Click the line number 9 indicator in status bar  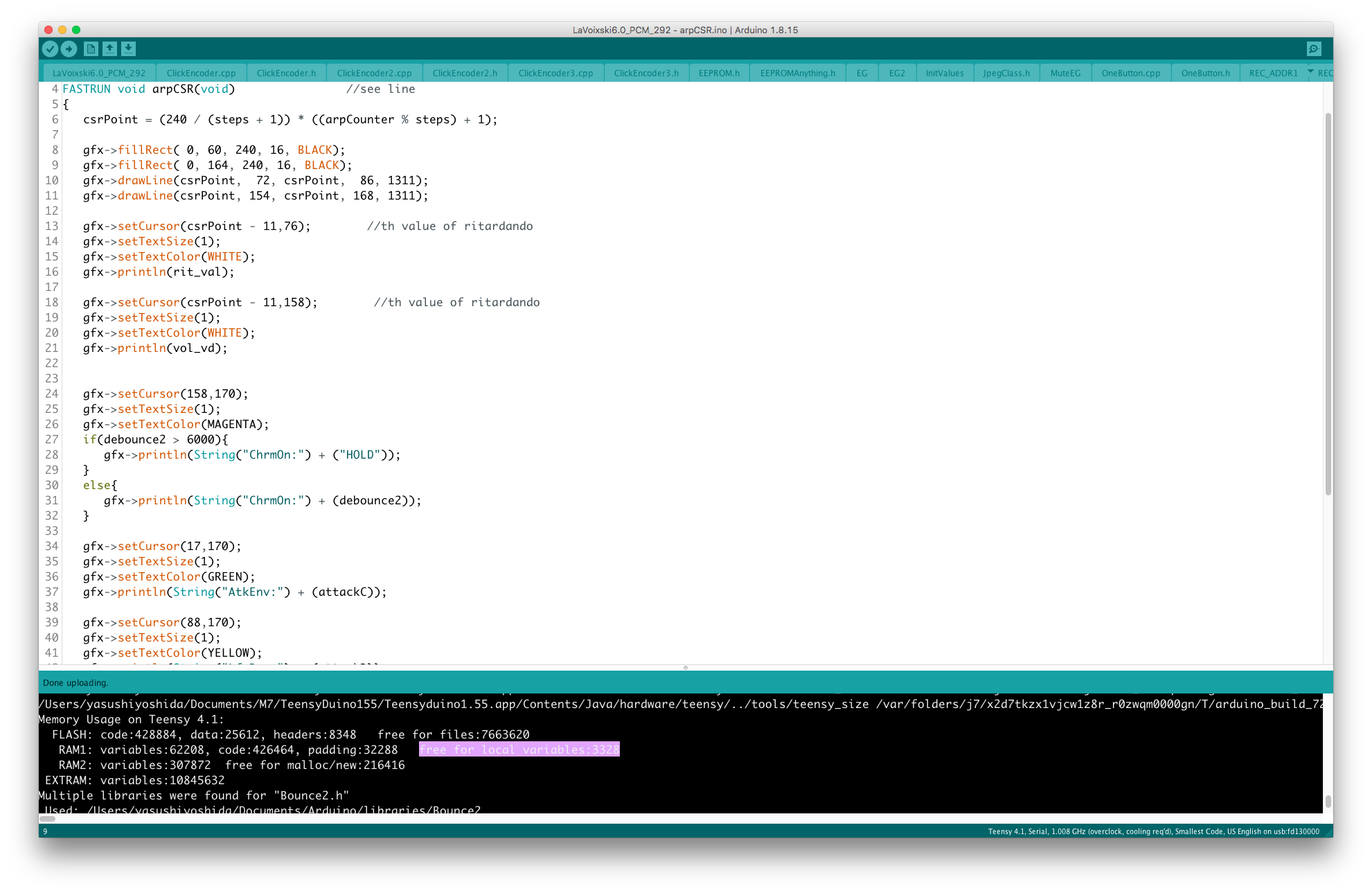pos(45,831)
